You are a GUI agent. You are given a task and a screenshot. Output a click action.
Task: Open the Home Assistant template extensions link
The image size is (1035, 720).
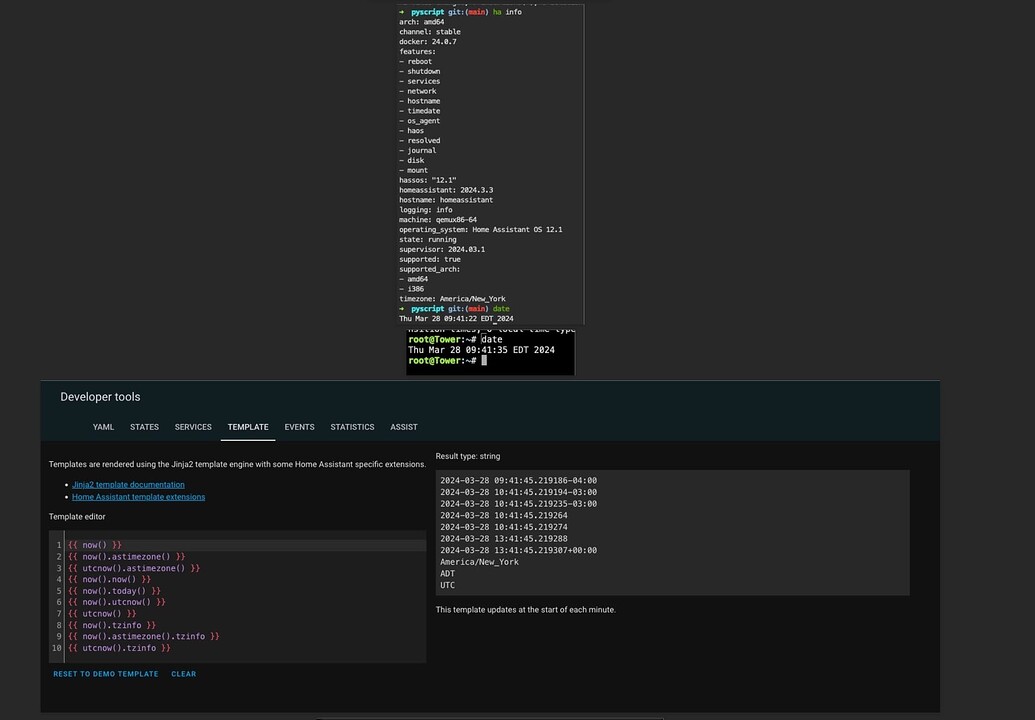click(138, 496)
